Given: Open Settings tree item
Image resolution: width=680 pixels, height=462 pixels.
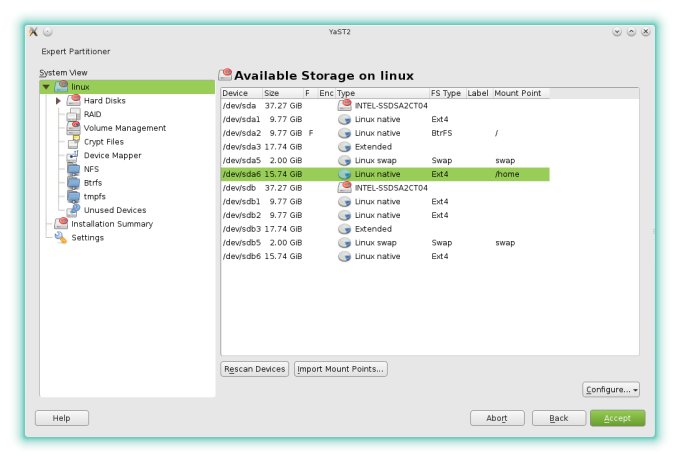Looking at the screenshot, I should pos(88,238).
